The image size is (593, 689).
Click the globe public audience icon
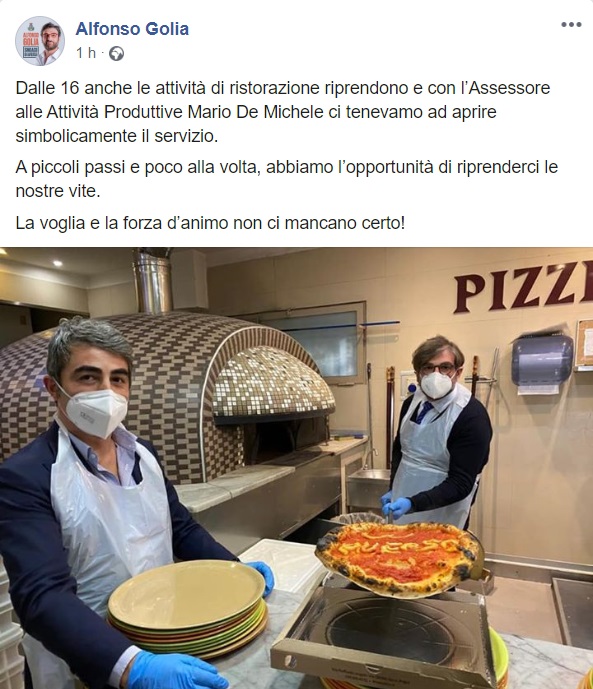point(116,54)
